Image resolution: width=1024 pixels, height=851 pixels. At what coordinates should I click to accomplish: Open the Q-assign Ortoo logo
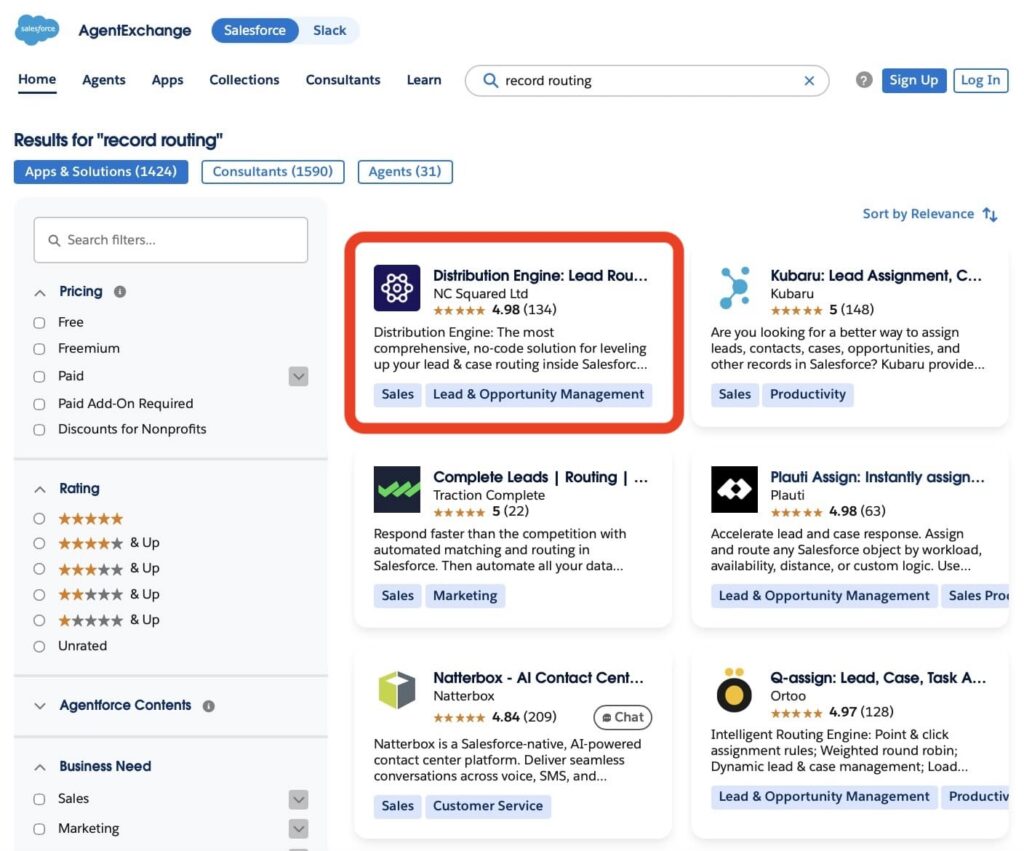(x=734, y=690)
